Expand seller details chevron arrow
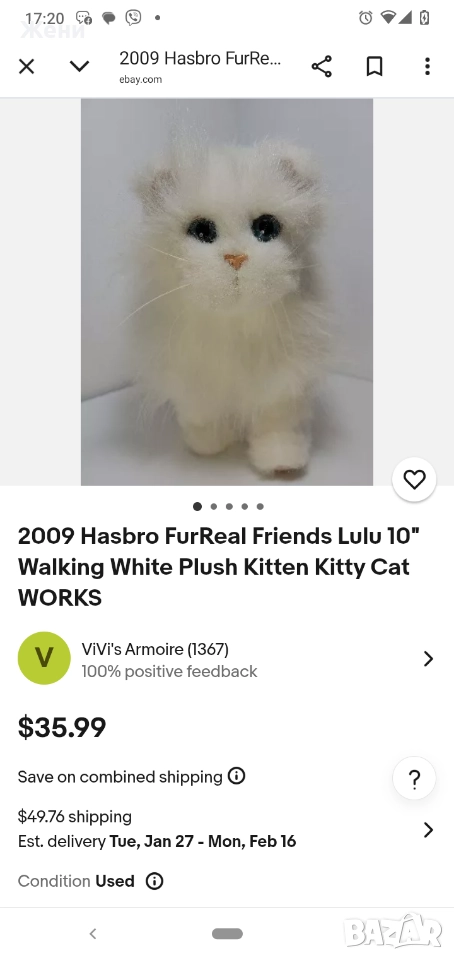The width and height of the screenshot is (454, 960). (x=428, y=659)
